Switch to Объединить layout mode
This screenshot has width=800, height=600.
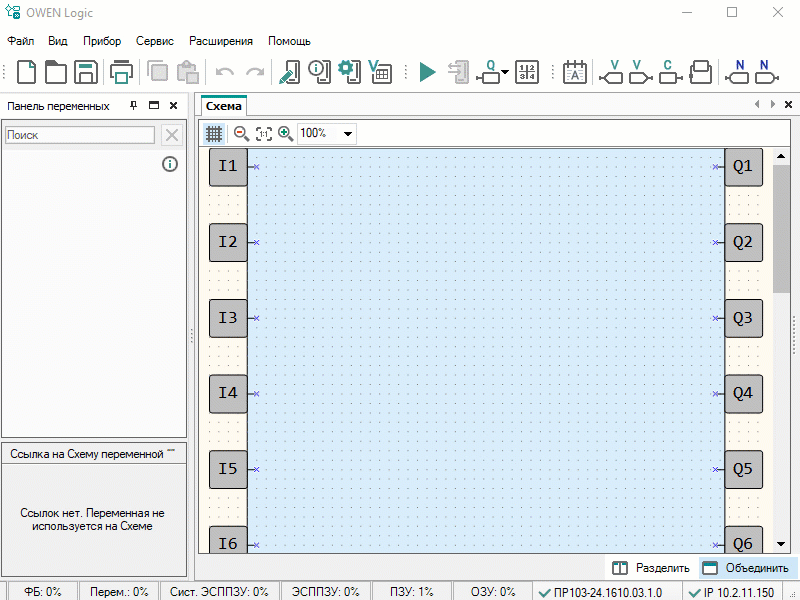pos(746,568)
